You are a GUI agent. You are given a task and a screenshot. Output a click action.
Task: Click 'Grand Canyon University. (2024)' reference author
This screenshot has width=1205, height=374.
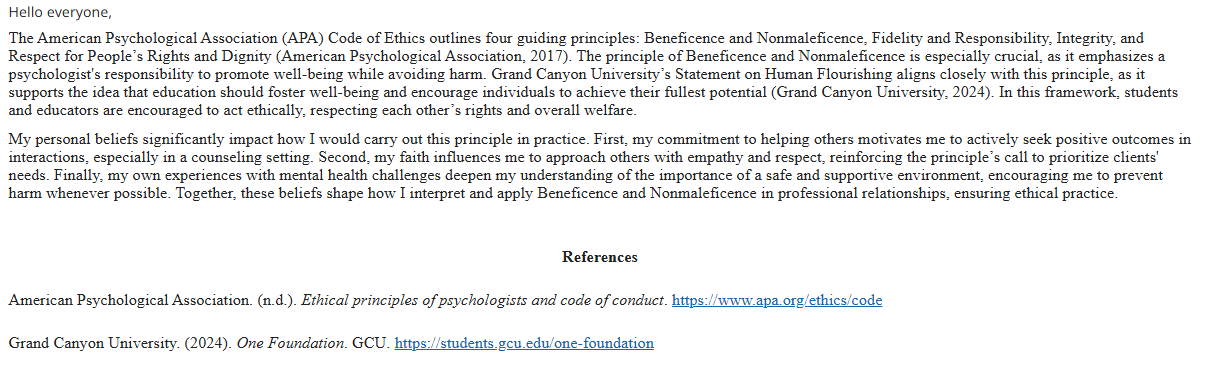(x=120, y=343)
